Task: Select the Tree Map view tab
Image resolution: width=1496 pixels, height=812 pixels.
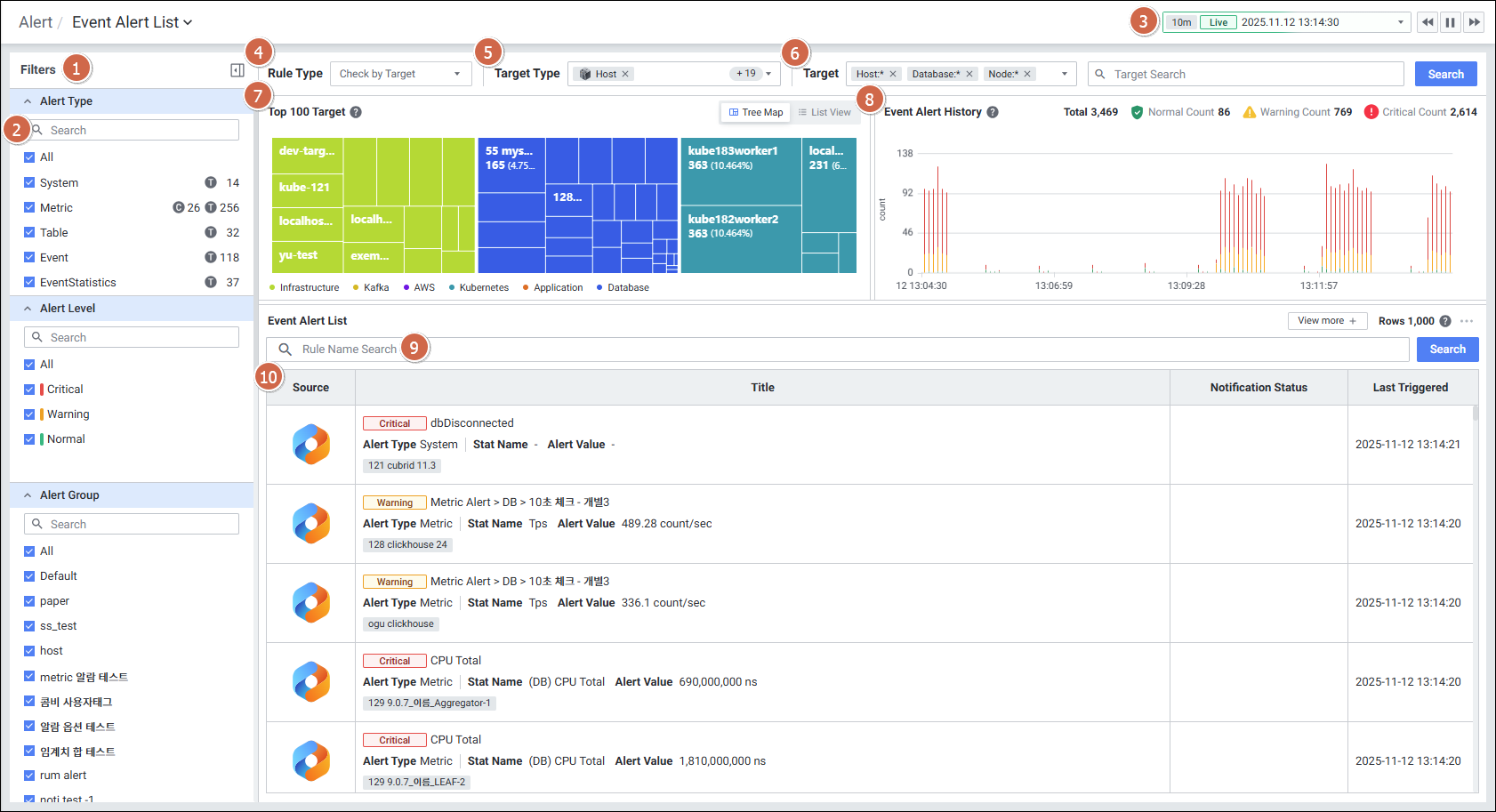Action: [x=756, y=112]
